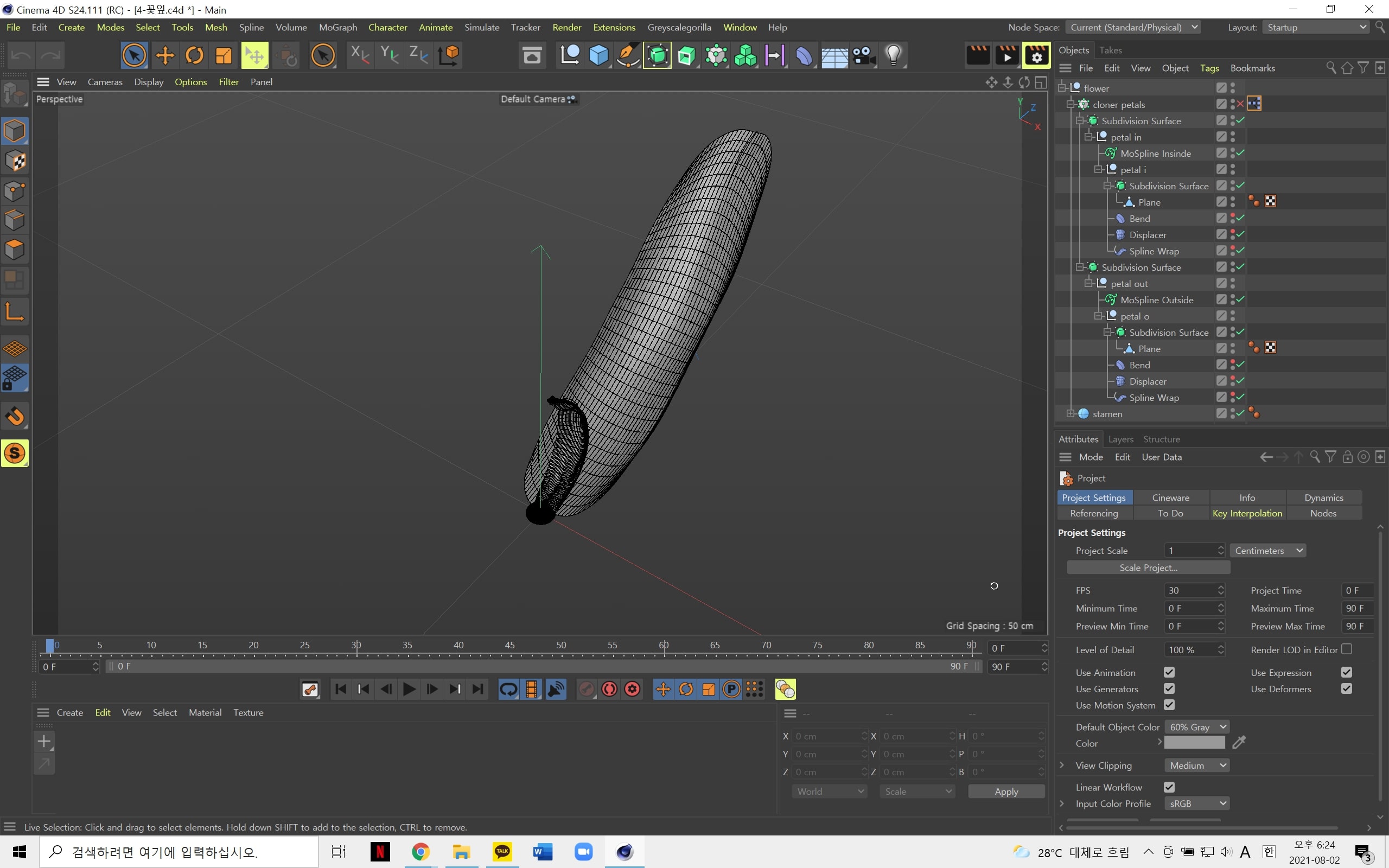The height and width of the screenshot is (868, 1389).
Task: Click the Subdivision Surface generator icon
Action: click(657, 56)
